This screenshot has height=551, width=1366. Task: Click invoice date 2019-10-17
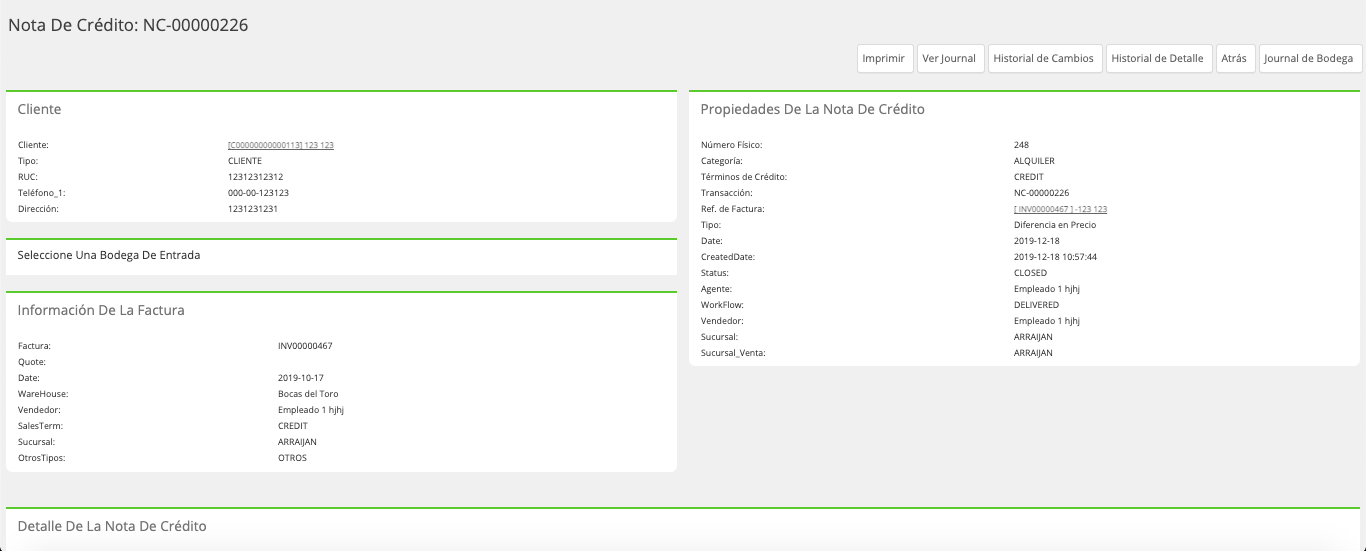(300, 378)
